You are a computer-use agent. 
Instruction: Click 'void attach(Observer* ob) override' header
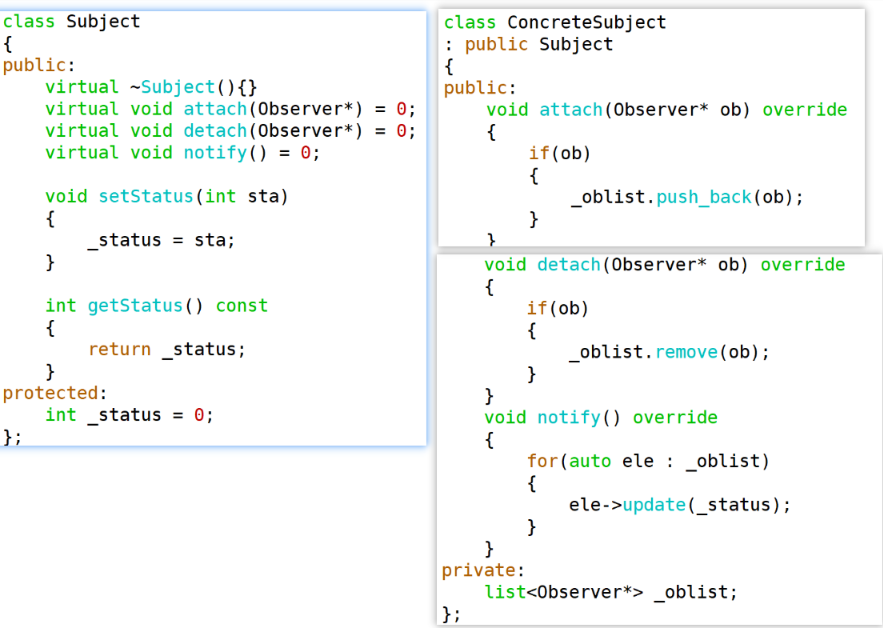(x=667, y=110)
